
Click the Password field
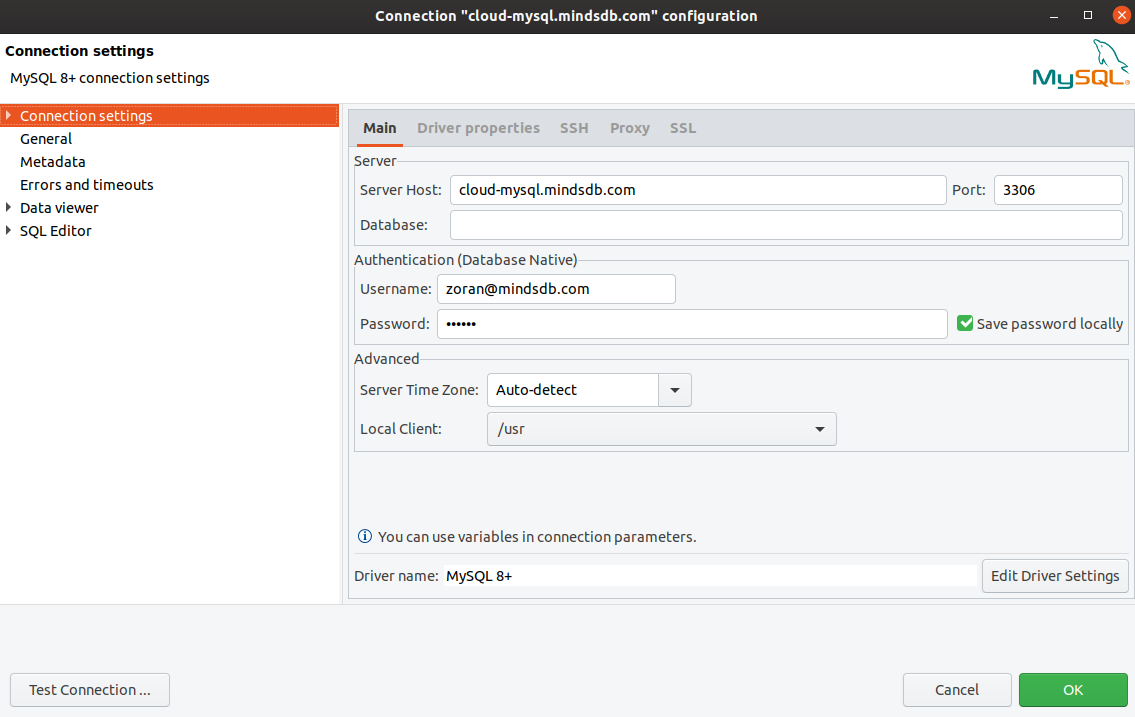[x=692, y=323]
